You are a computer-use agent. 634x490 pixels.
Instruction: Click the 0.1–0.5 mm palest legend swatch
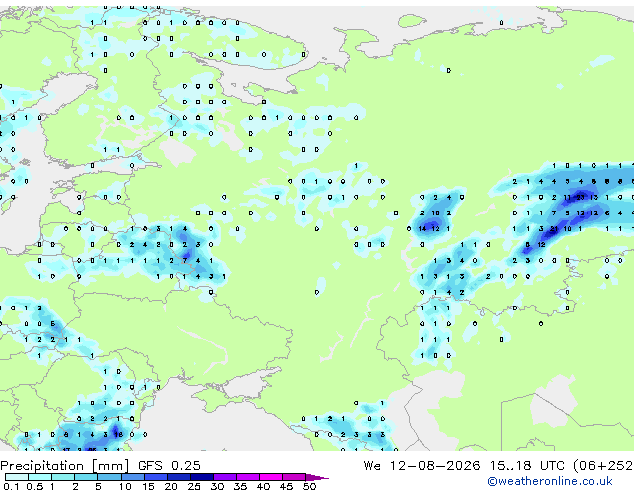17,477
